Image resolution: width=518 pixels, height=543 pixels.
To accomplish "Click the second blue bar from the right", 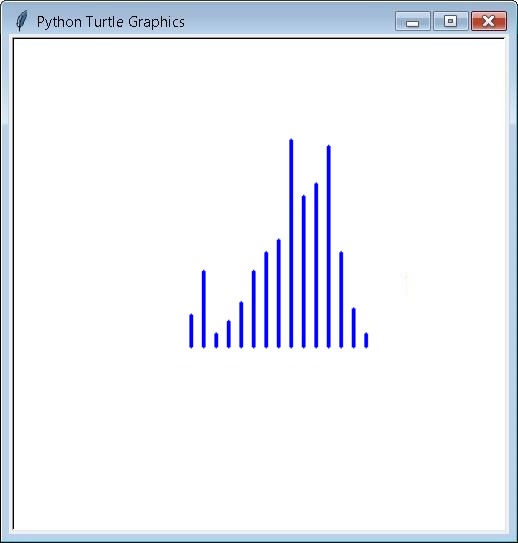I will coord(354,328).
